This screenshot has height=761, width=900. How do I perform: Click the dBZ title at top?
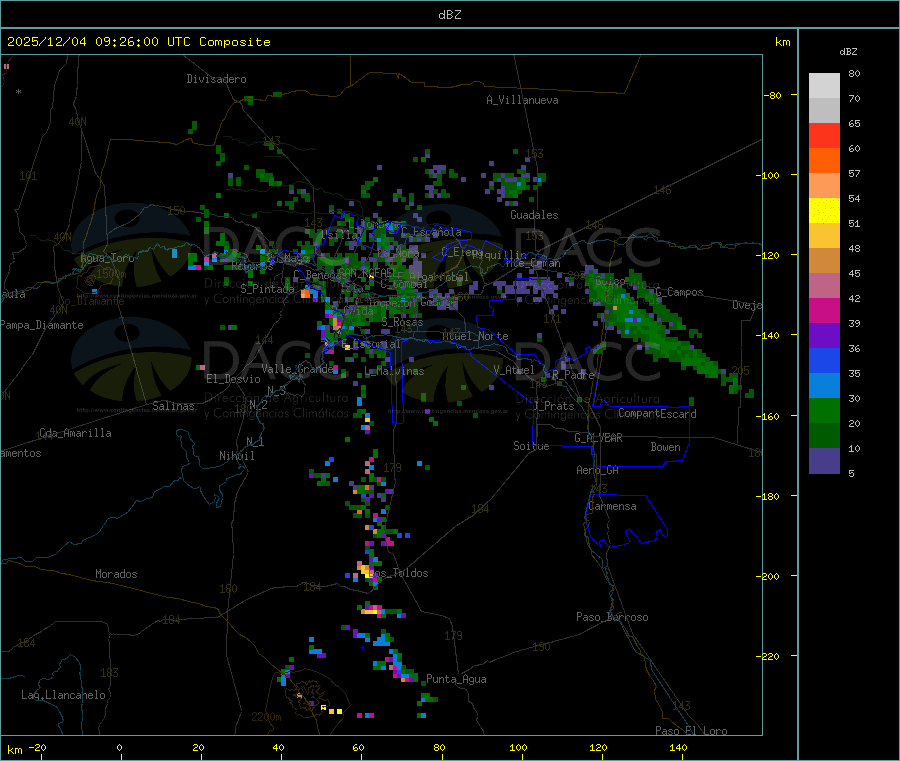[449, 15]
